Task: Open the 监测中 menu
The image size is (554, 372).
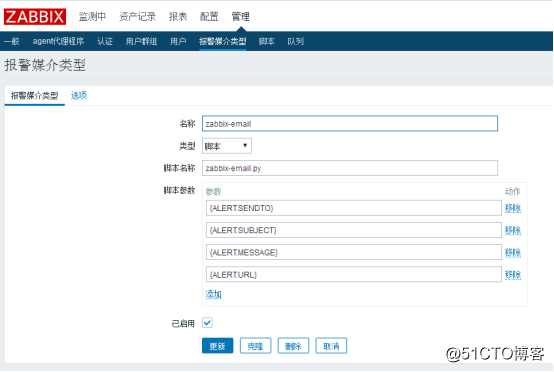Action: pyautogui.click(x=92, y=17)
